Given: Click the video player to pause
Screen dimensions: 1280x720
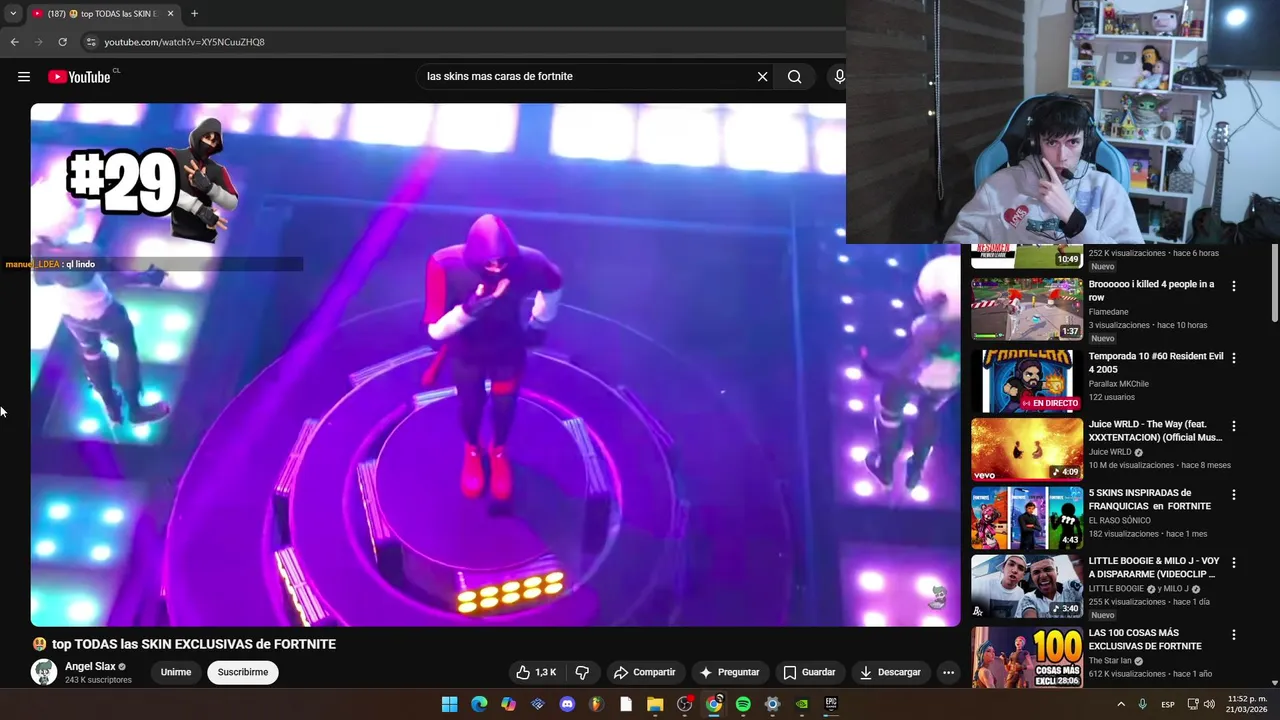Looking at the screenshot, I should [495, 365].
